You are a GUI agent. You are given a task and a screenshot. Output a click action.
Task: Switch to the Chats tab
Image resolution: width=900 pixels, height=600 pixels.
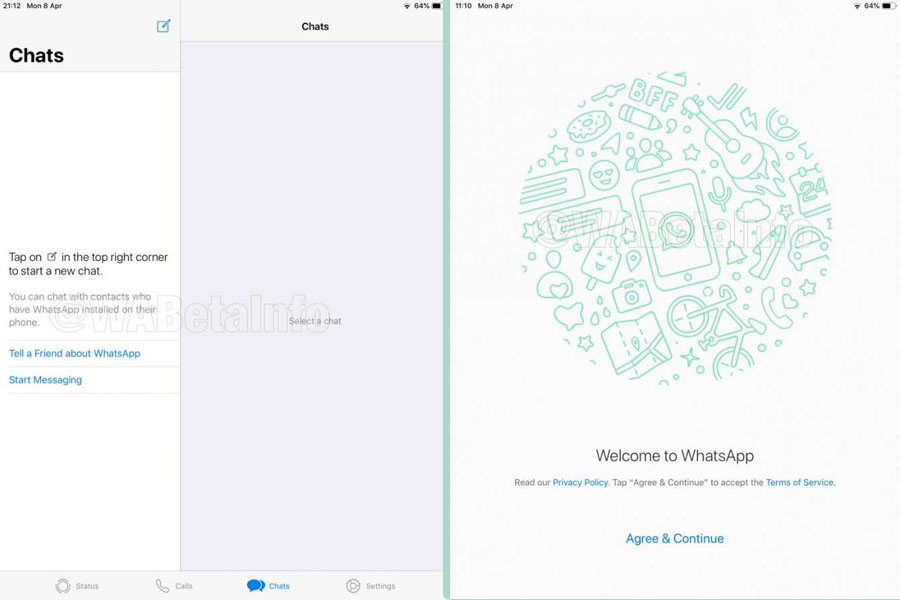click(x=268, y=586)
